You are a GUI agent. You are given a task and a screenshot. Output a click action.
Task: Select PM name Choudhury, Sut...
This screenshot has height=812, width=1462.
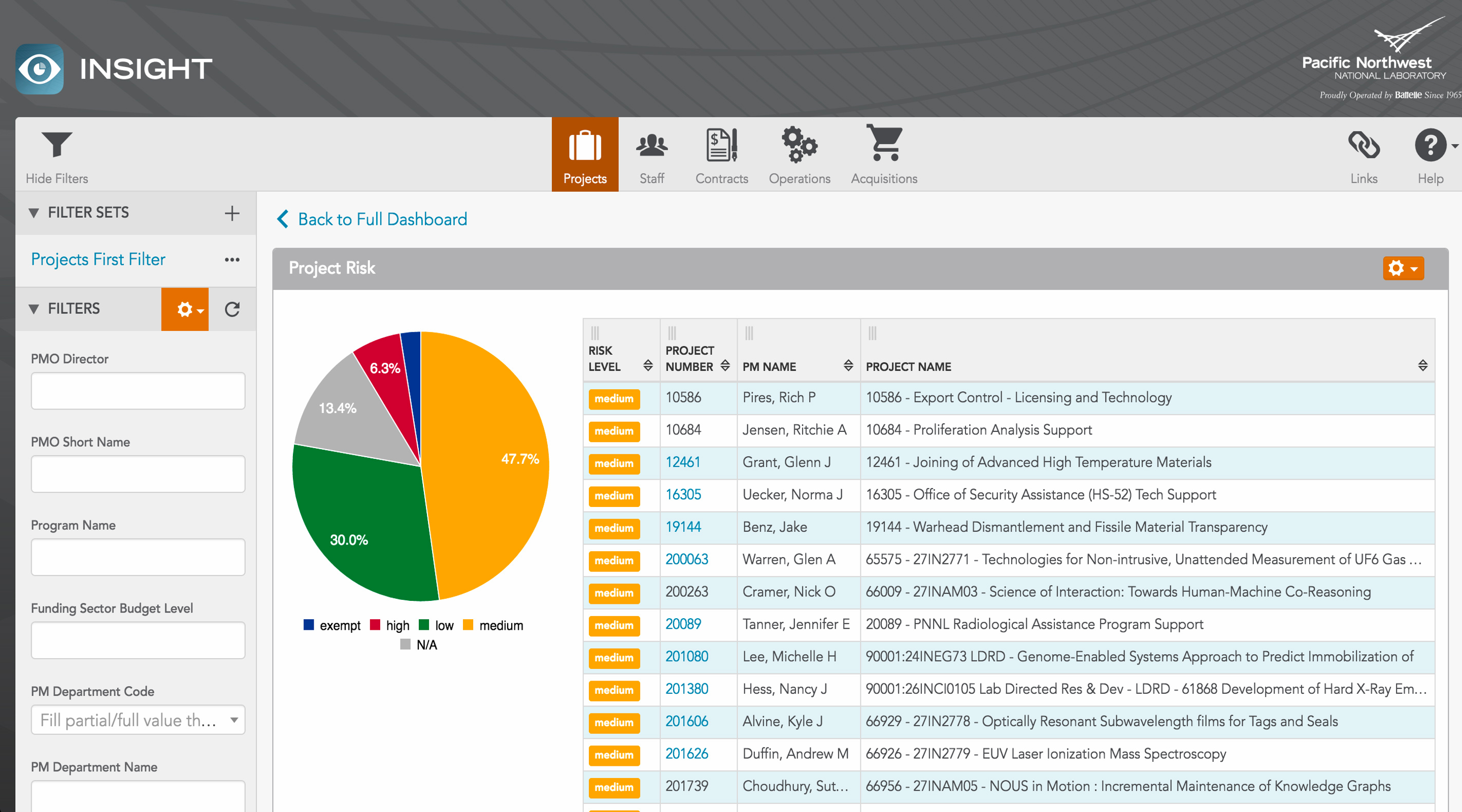[x=795, y=786]
